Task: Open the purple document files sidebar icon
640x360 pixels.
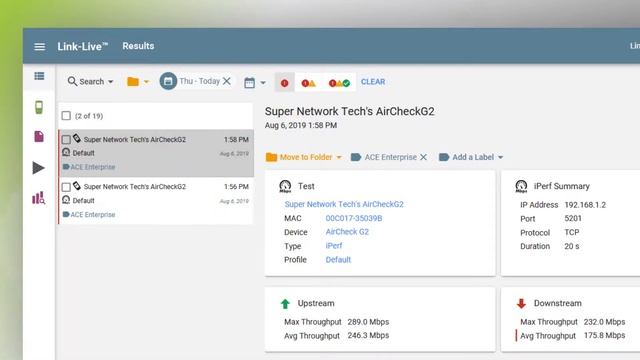Action: click(39, 137)
